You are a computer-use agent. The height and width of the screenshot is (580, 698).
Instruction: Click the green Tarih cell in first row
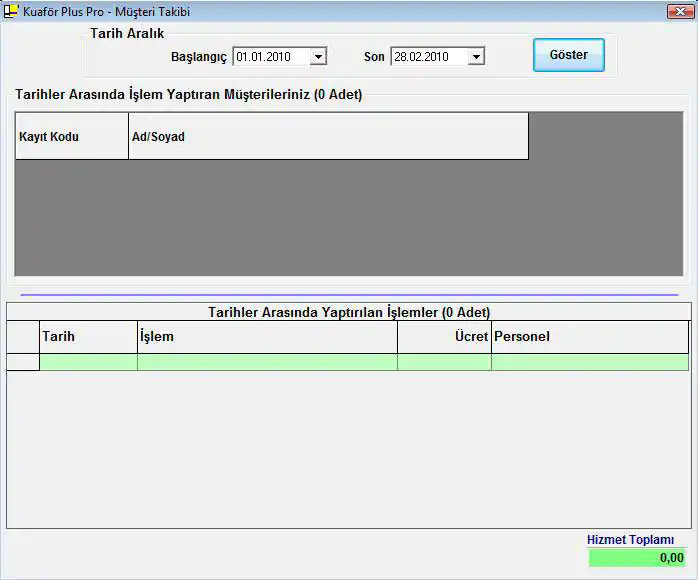[88, 362]
